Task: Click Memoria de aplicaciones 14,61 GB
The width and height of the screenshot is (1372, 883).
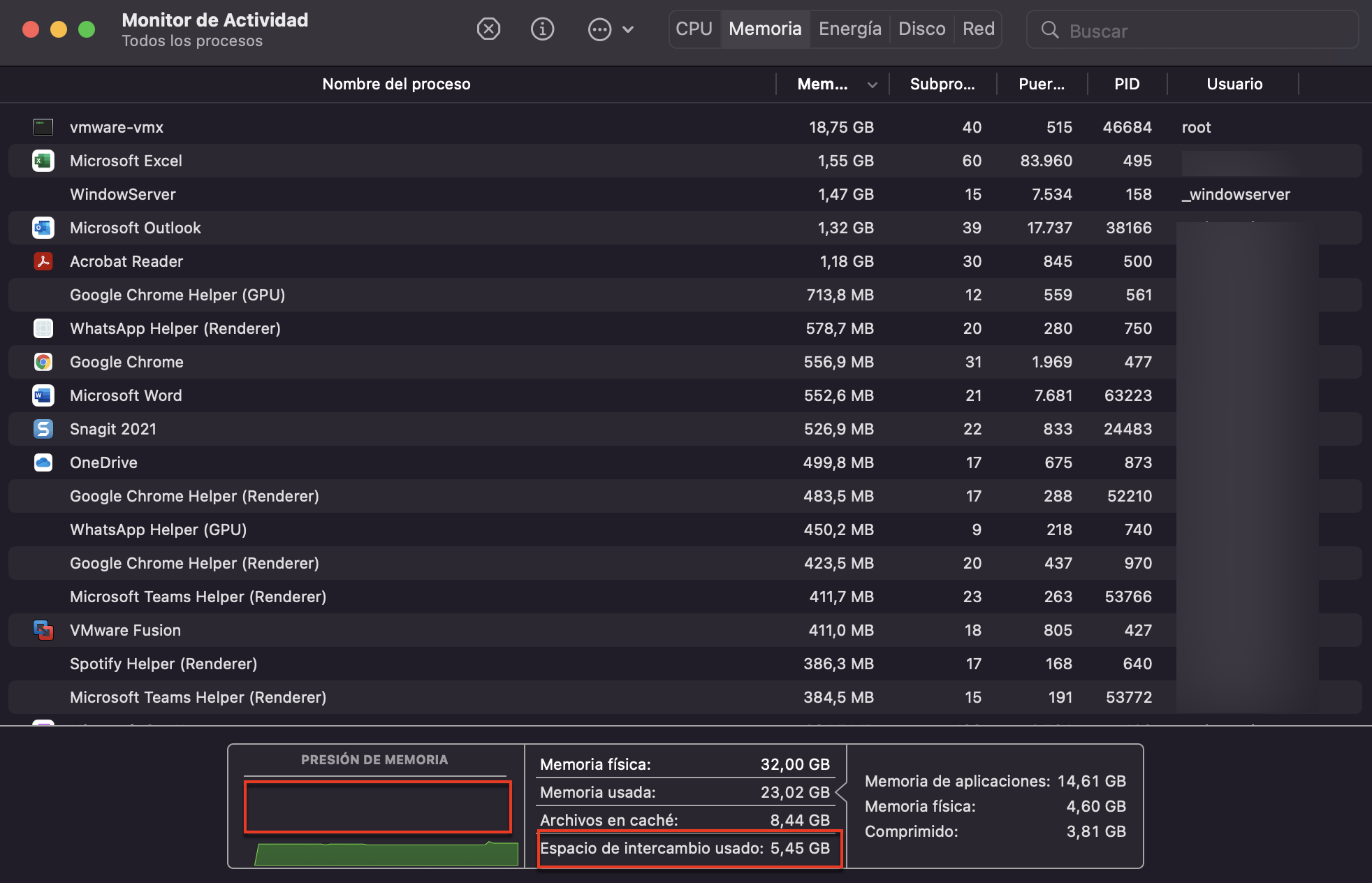Action: point(995,781)
